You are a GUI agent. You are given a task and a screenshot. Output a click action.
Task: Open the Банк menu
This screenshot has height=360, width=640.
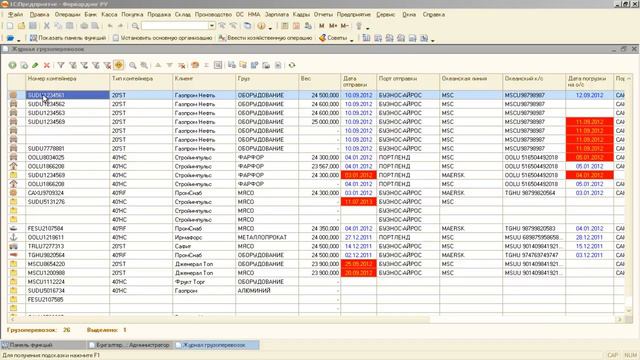pyautogui.click(x=91, y=14)
